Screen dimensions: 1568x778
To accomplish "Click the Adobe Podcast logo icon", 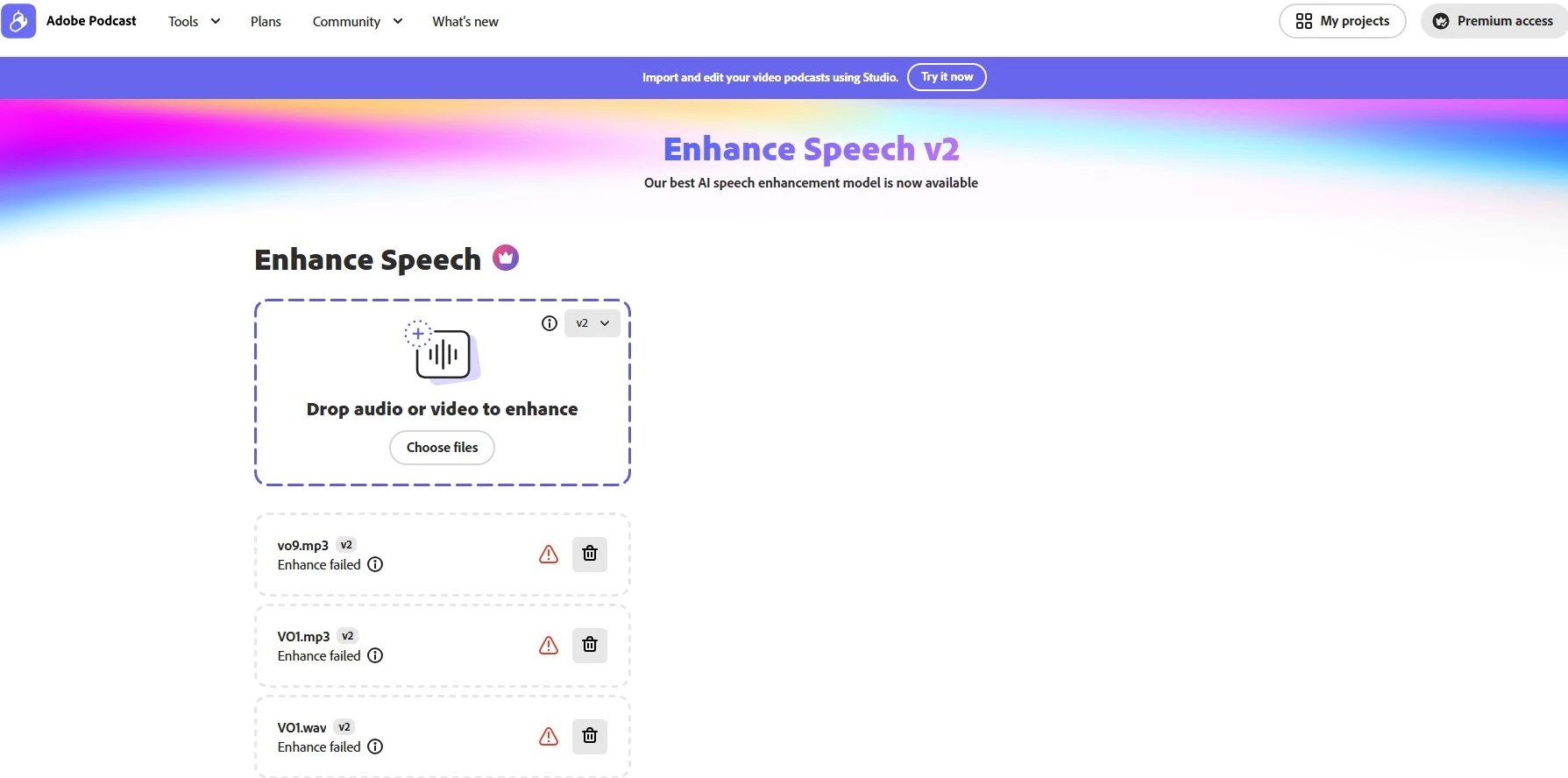I will coord(18,21).
